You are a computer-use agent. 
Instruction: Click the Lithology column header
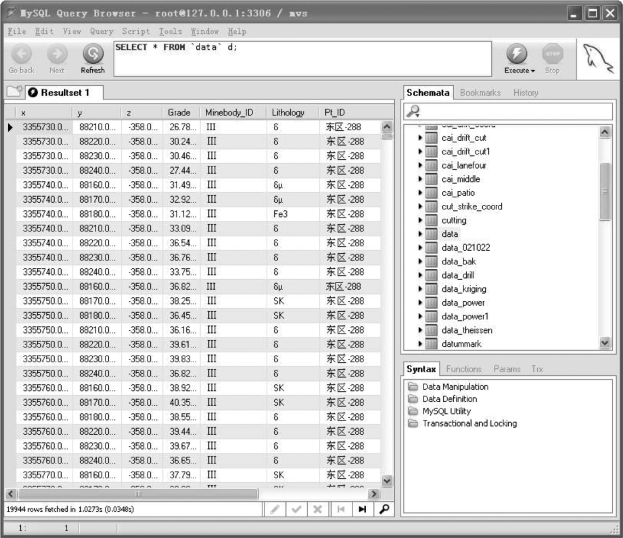pos(288,113)
